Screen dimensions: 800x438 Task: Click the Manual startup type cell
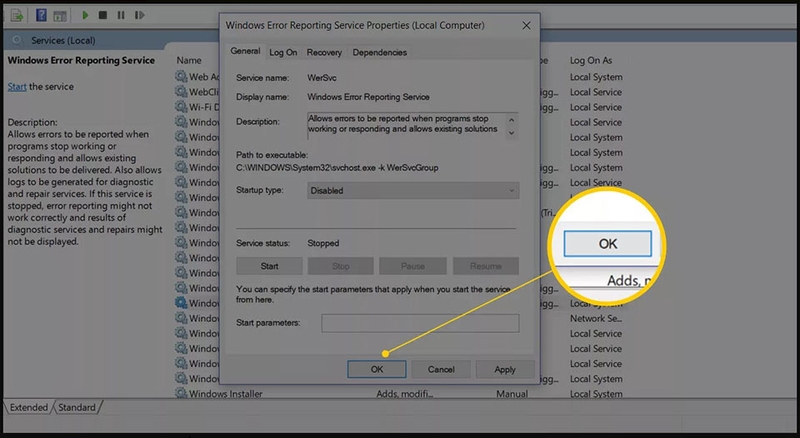(512, 394)
